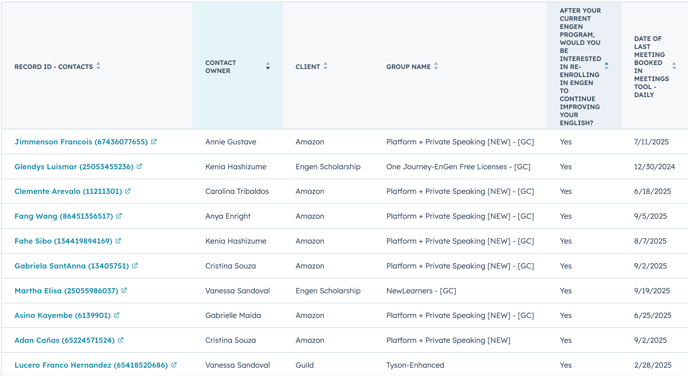Screen dimensions: 688x376
Task: Click external link icon next to Glendys Luismar
Action: (139, 166)
